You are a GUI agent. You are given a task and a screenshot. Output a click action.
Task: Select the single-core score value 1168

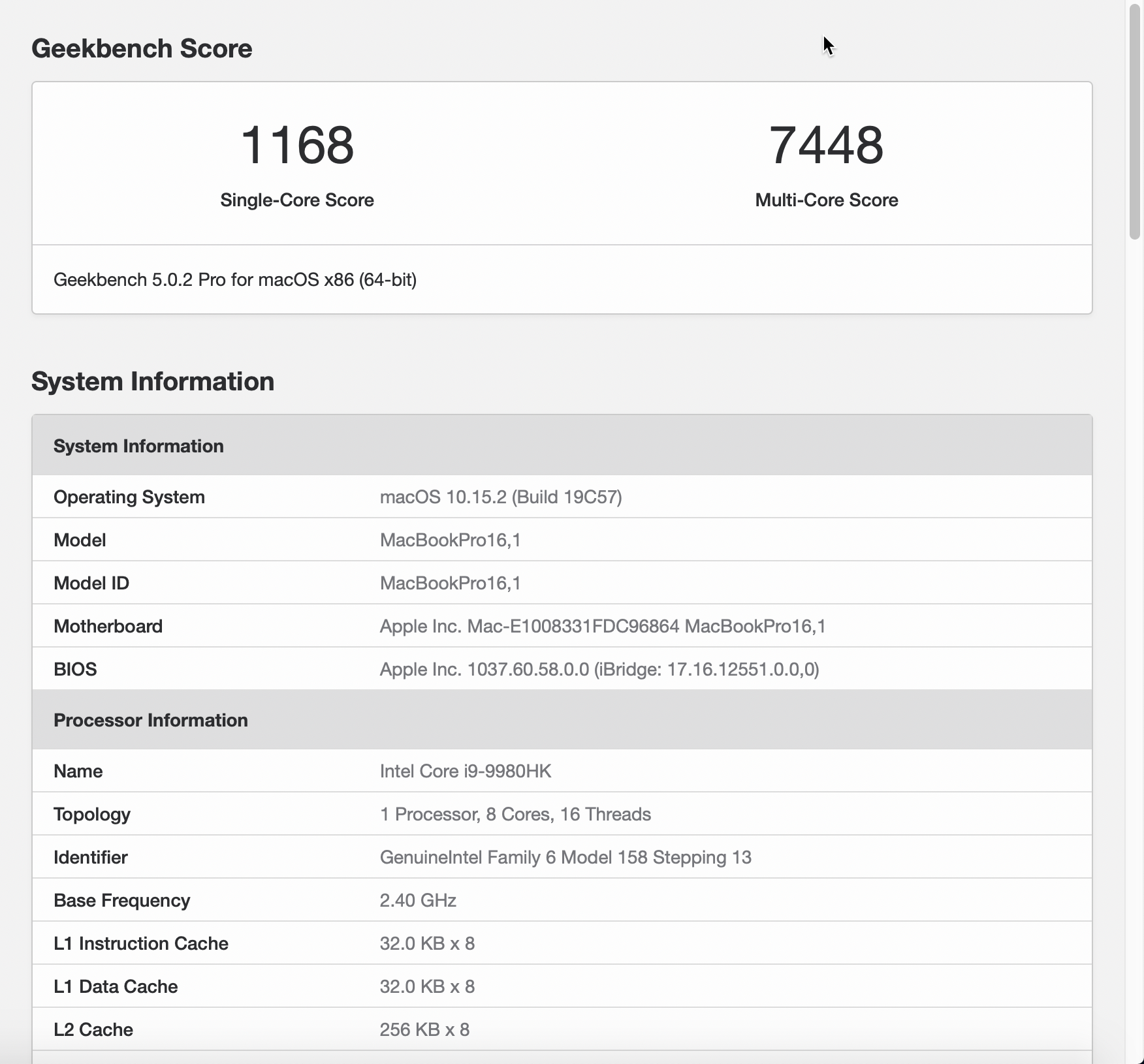[x=297, y=145]
